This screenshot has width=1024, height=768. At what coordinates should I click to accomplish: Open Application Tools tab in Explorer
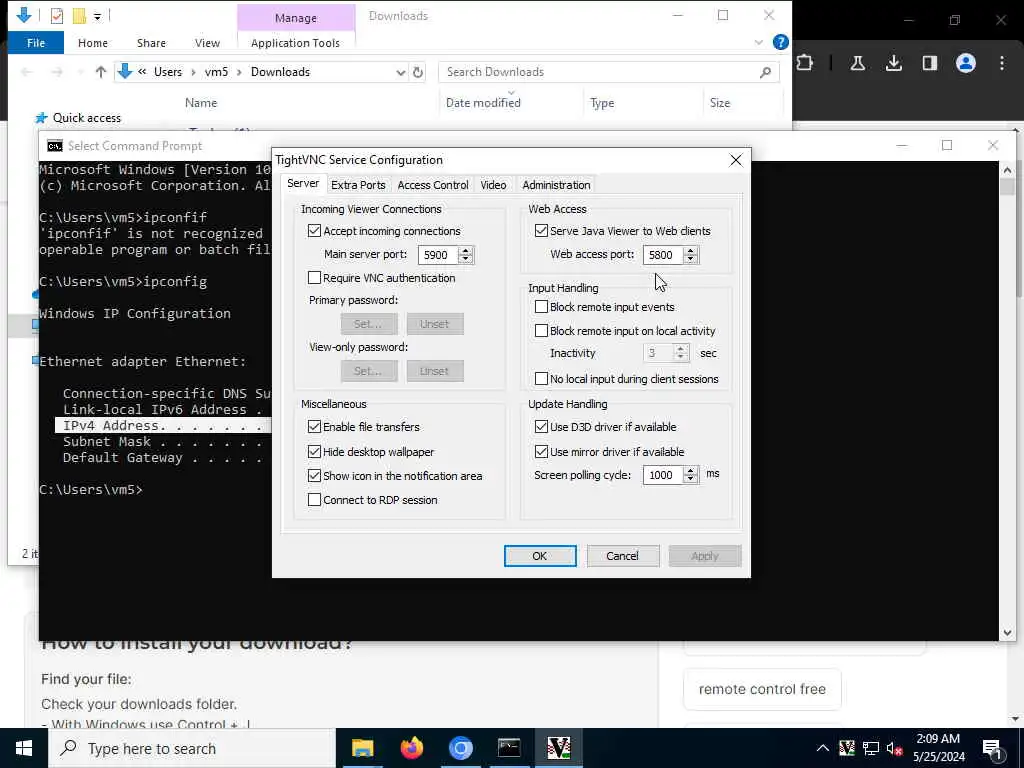coord(295,43)
